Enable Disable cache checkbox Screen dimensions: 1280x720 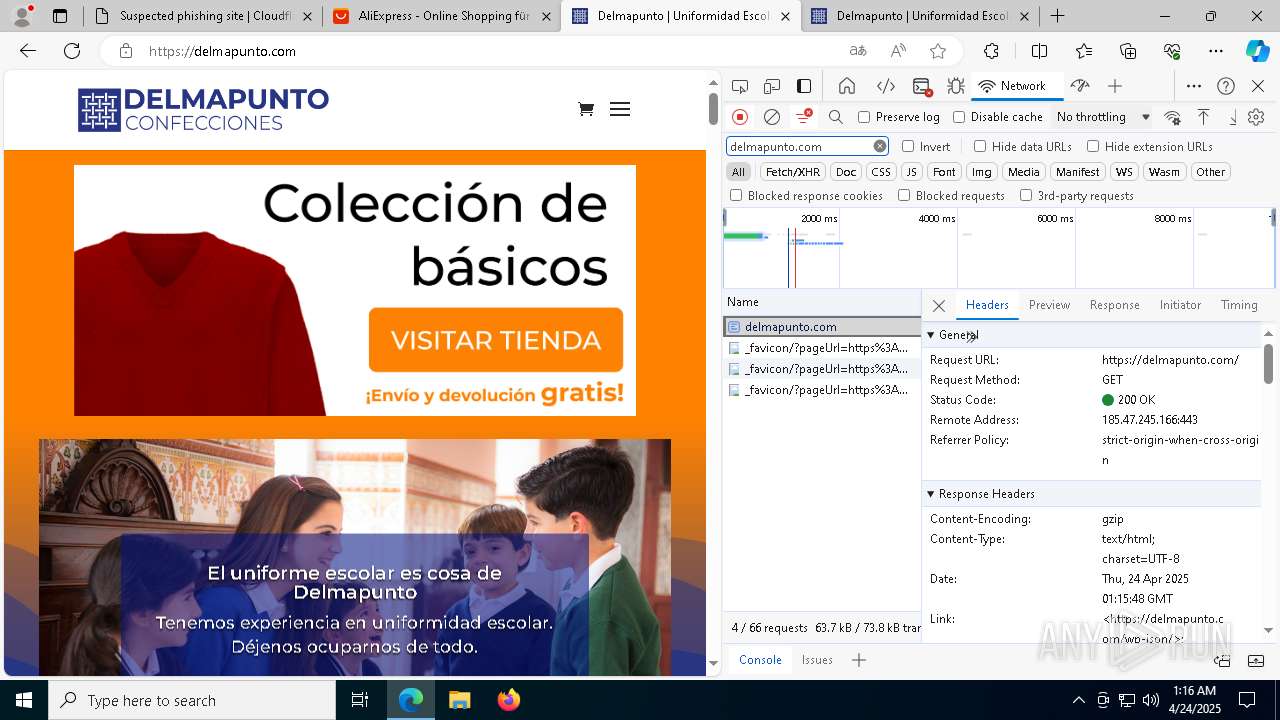[959, 117]
